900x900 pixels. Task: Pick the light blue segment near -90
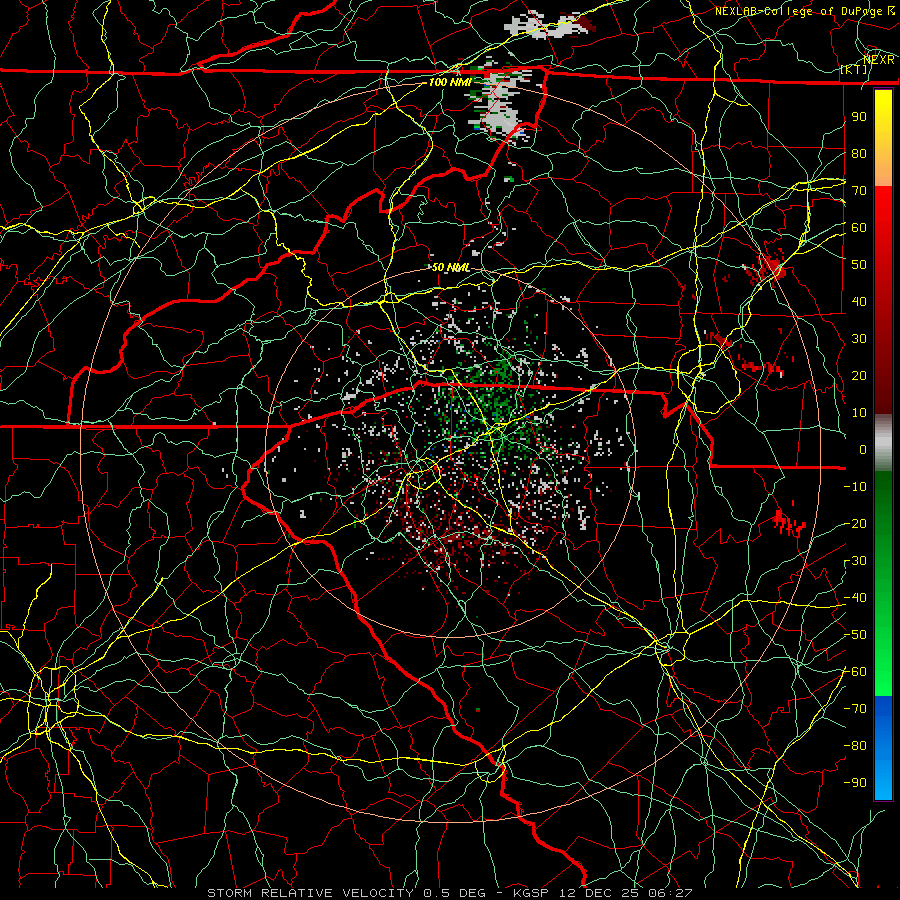[x=883, y=781]
